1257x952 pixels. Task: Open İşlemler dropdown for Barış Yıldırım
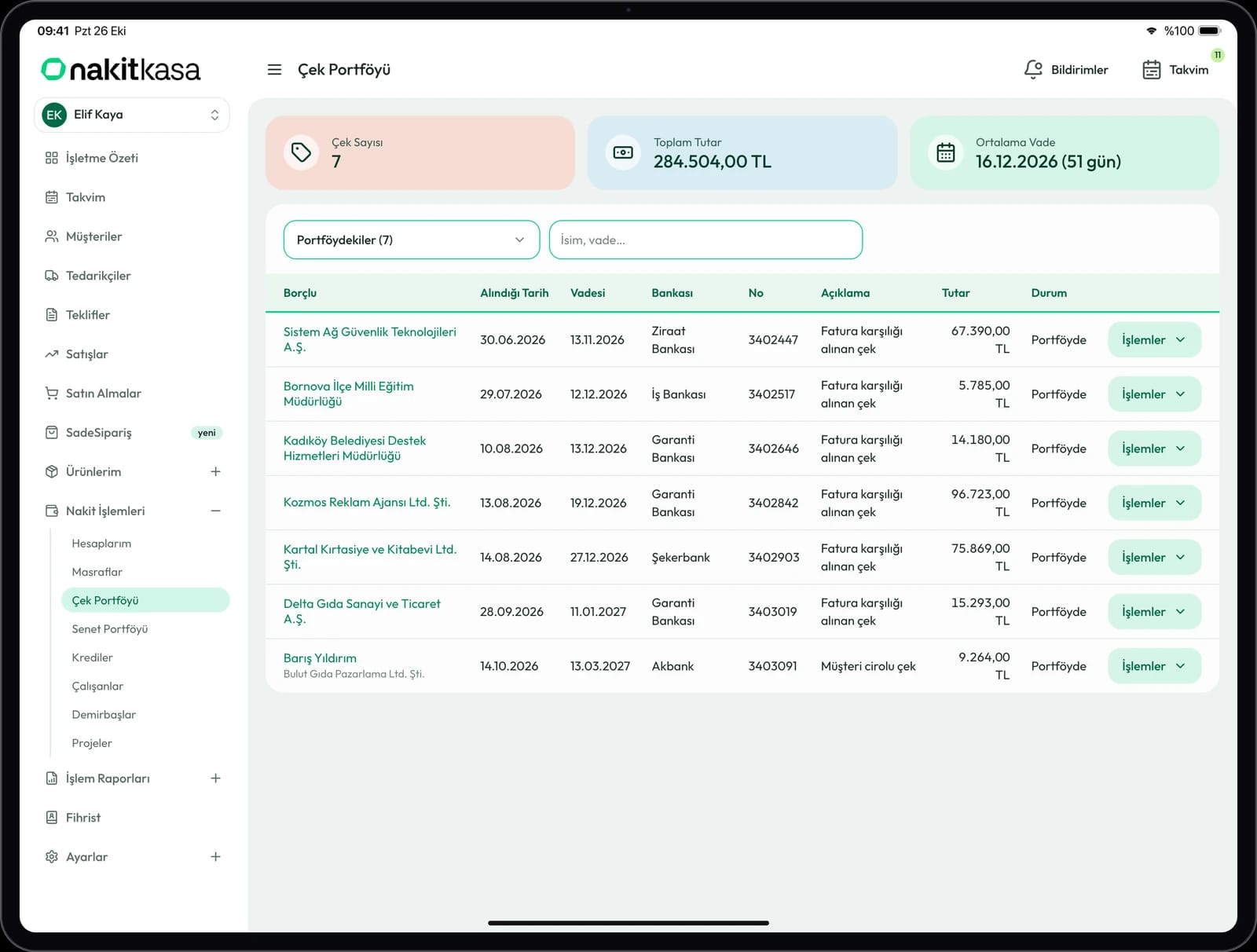point(1154,666)
